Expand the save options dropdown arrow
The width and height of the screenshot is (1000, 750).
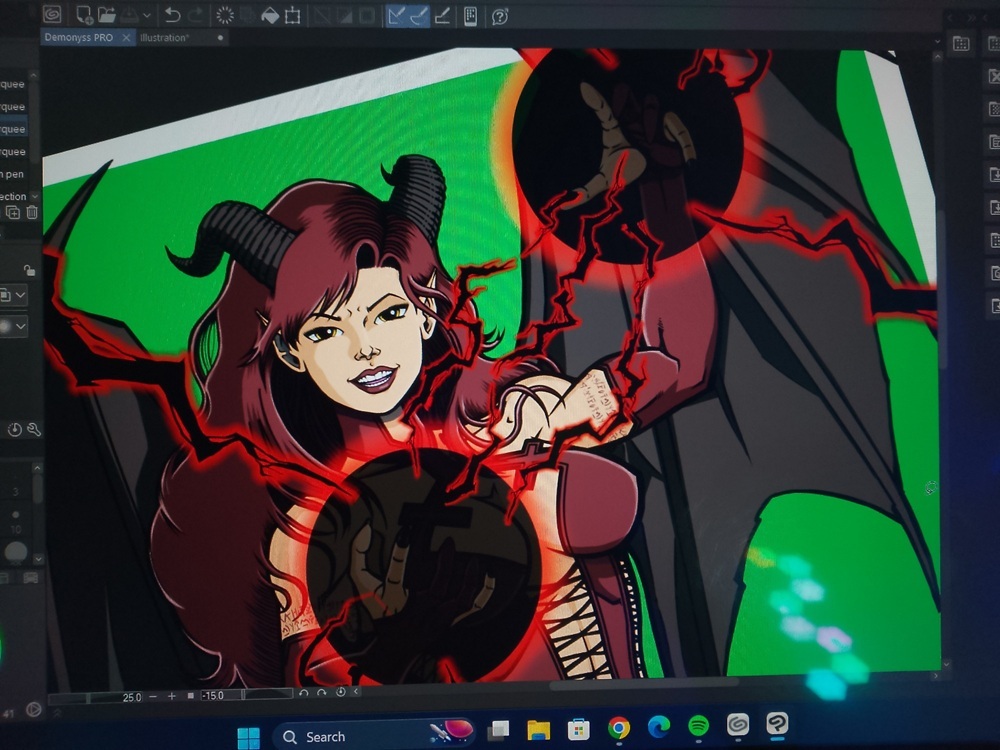pyautogui.click(x=147, y=15)
